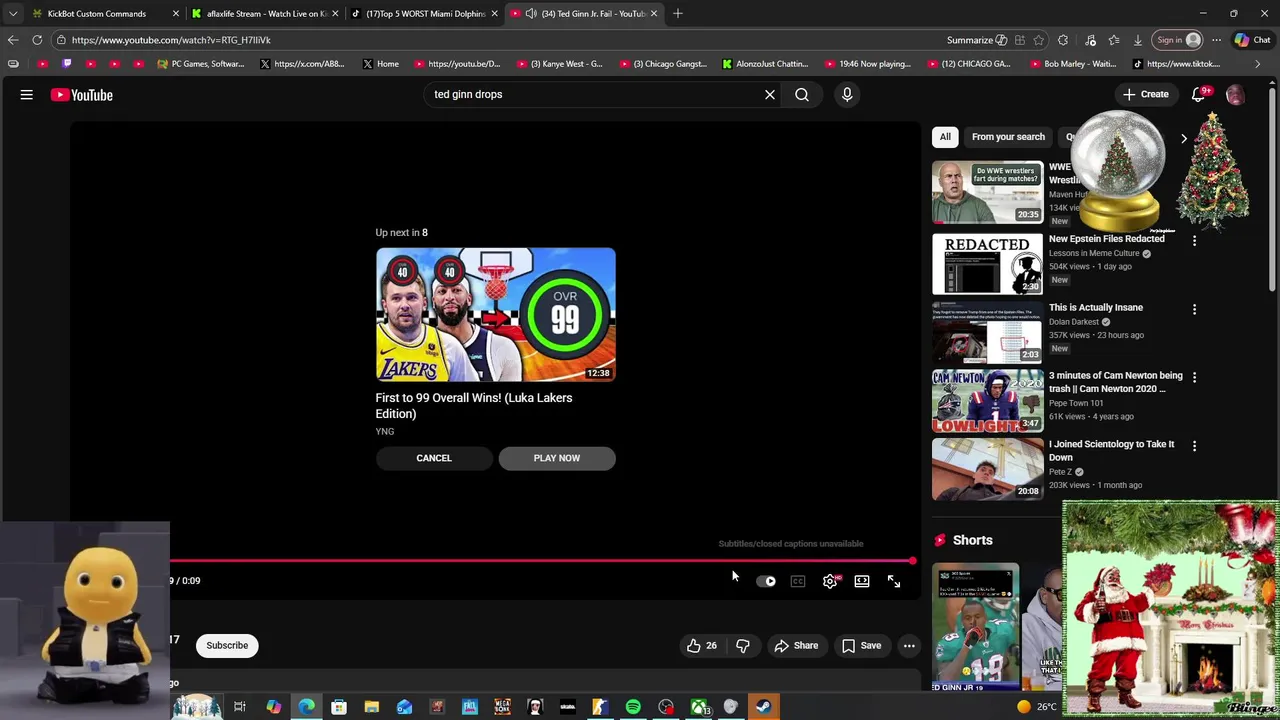Open Edge extensions puzzle icon
This screenshot has height=720, width=1280.
click(1063, 40)
